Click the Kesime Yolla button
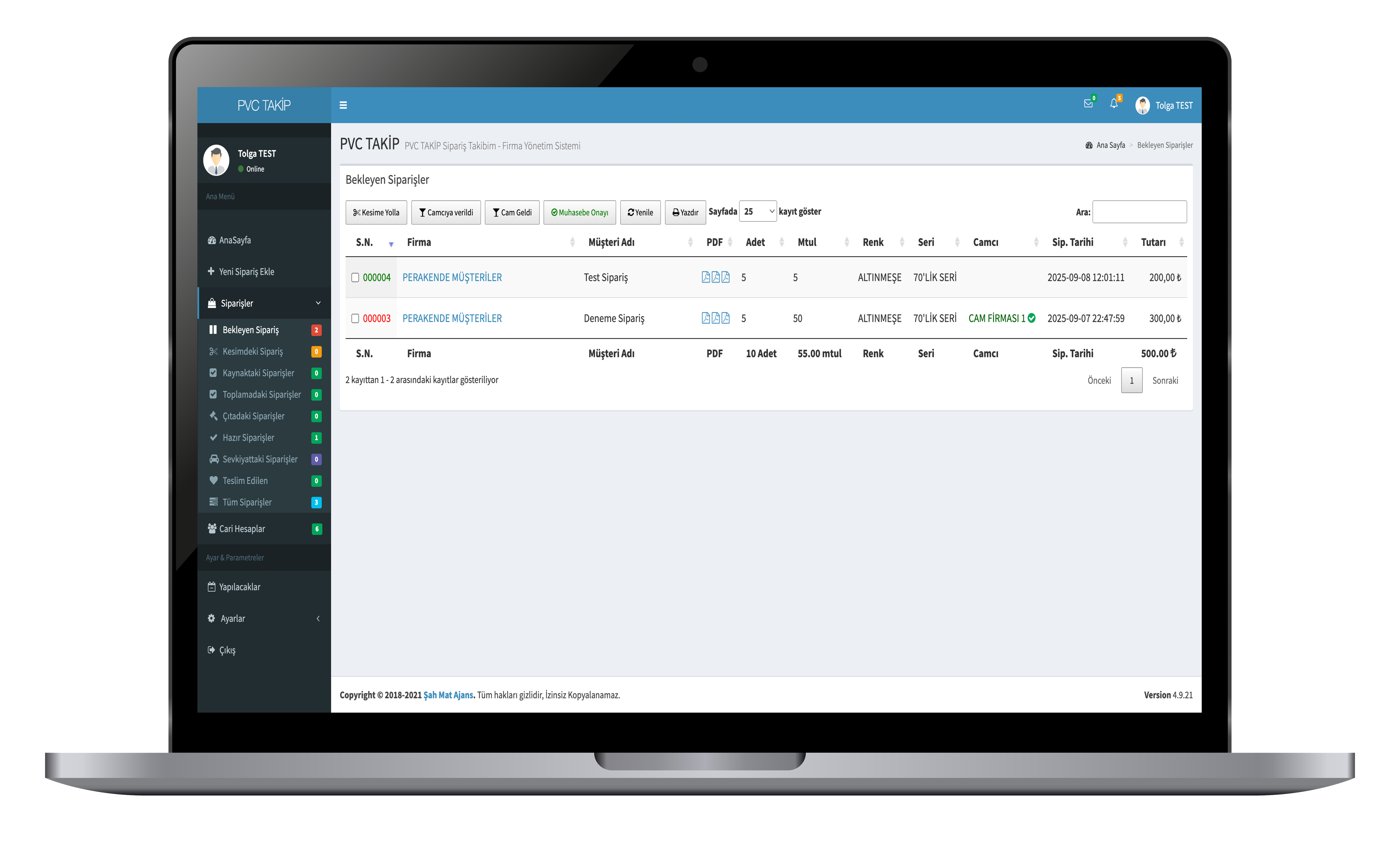This screenshot has height=845, width=1400. pos(376,213)
